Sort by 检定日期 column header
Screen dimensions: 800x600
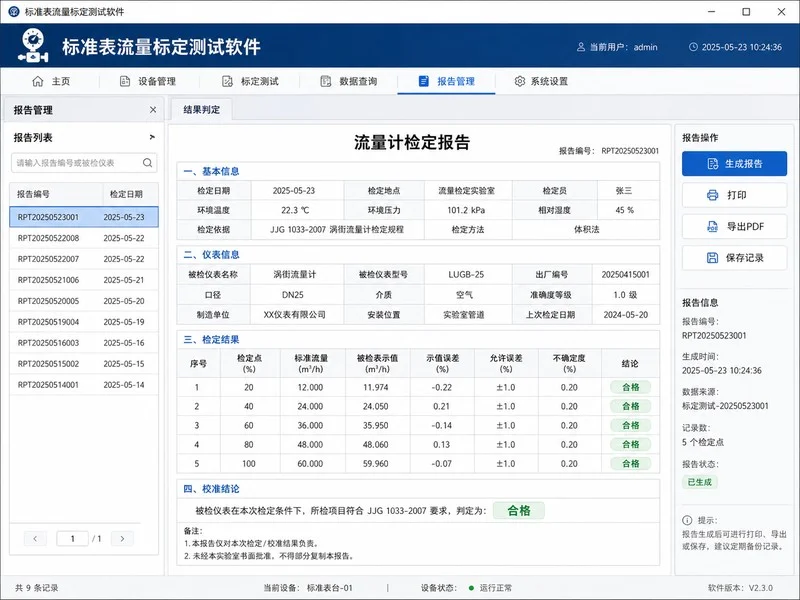pos(131,194)
